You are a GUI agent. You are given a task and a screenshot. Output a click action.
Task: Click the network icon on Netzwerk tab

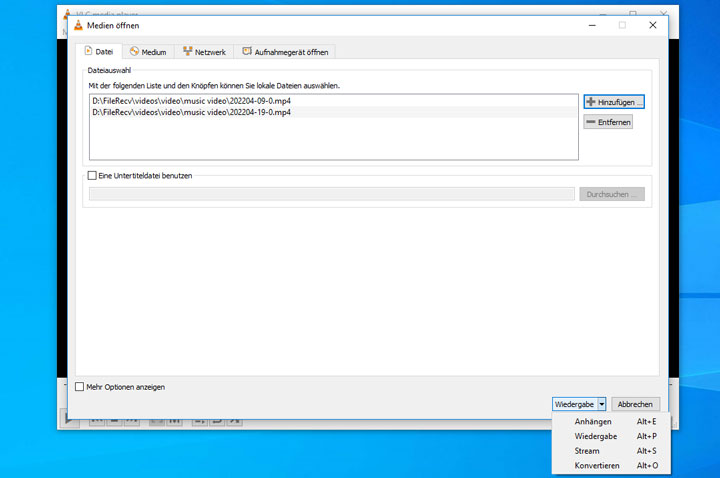pos(187,51)
